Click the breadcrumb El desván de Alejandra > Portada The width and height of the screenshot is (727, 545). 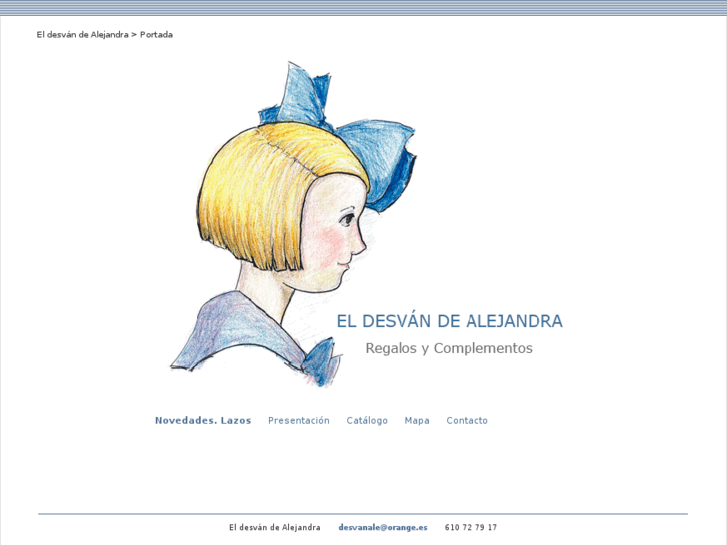[x=105, y=35]
